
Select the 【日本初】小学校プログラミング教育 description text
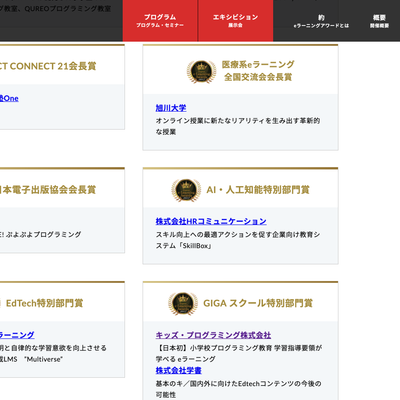239,353
